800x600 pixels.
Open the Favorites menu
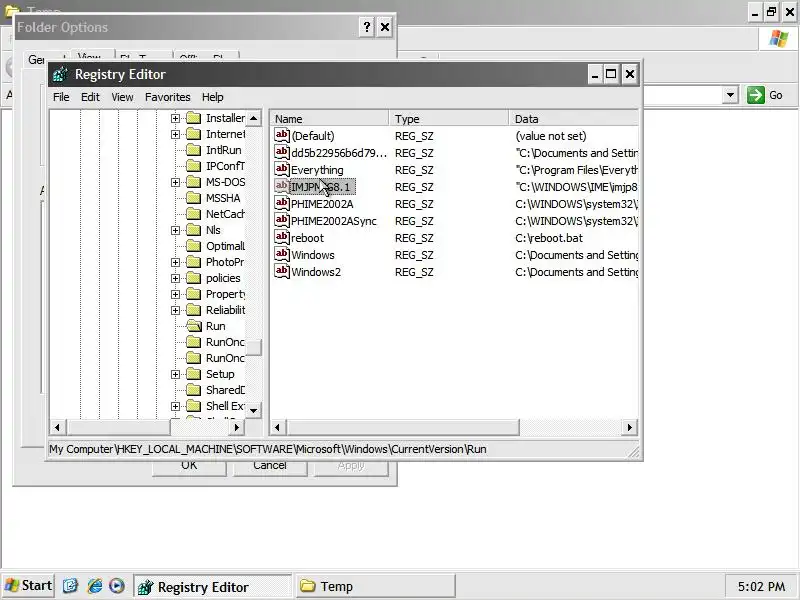(x=167, y=97)
